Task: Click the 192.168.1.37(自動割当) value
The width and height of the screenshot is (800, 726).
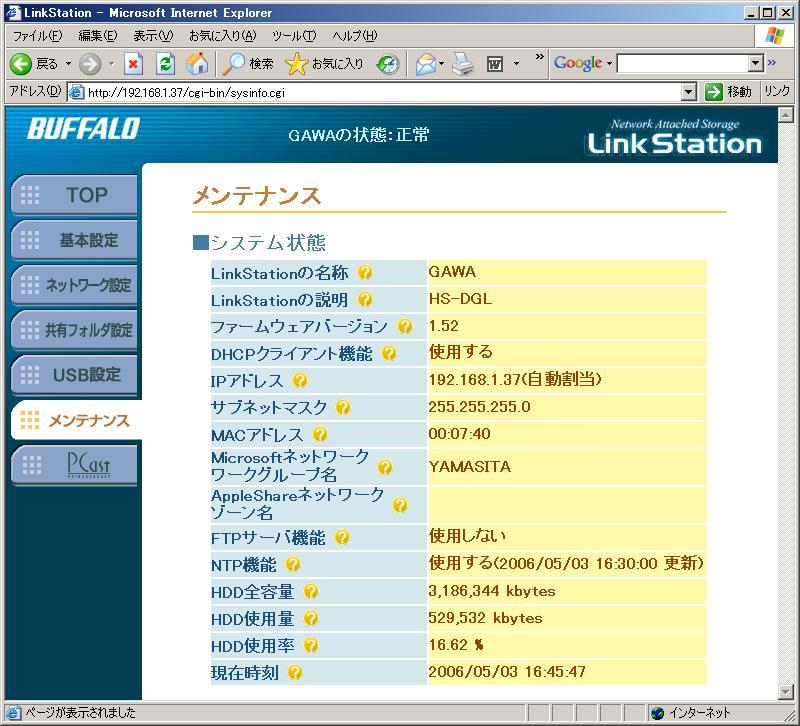Action: coord(515,380)
